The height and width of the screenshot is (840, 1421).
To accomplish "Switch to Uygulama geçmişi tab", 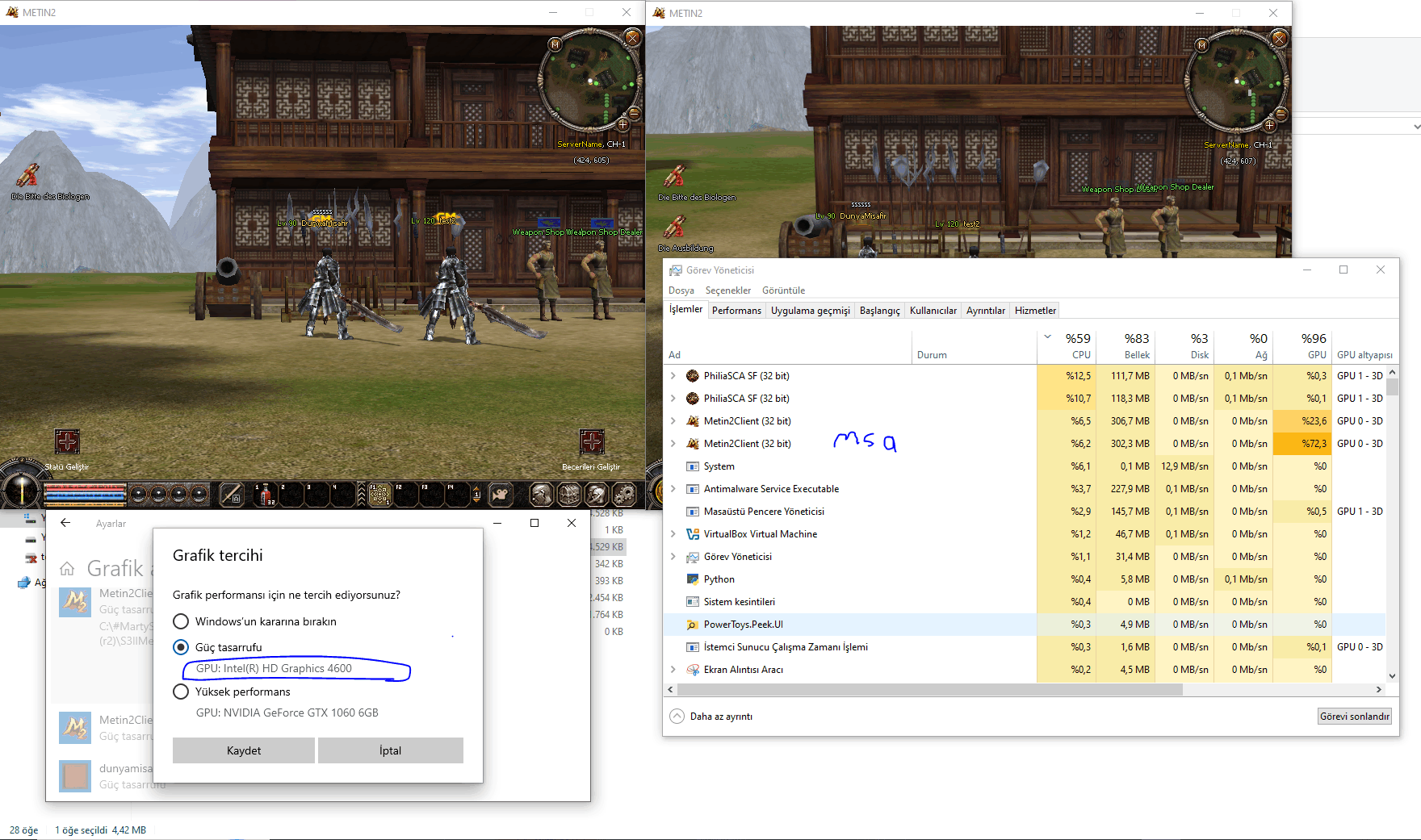I will [810, 311].
